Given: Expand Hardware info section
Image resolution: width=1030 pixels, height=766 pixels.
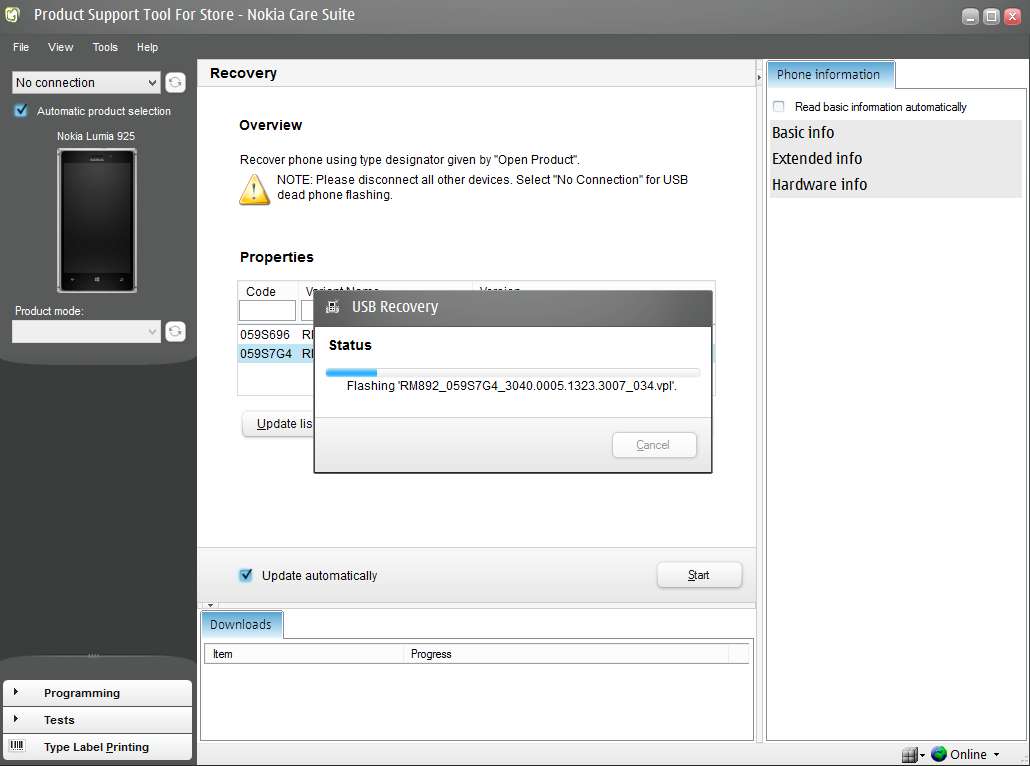Looking at the screenshot, I should click(x=895, y=185).
